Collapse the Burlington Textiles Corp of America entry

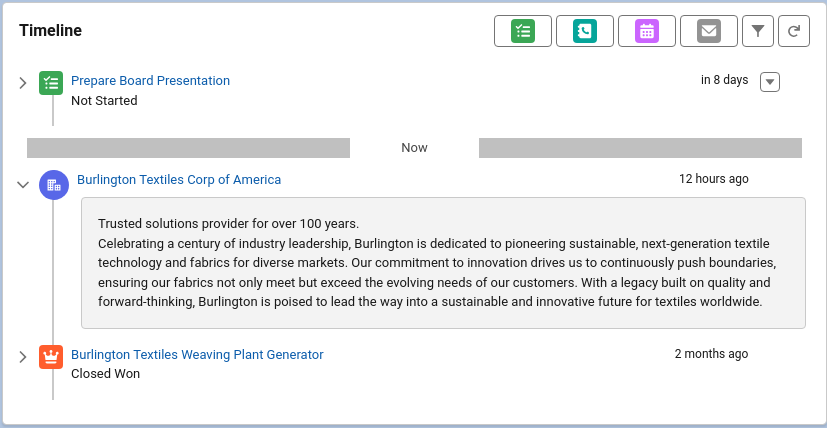click(x=23, y=185)
